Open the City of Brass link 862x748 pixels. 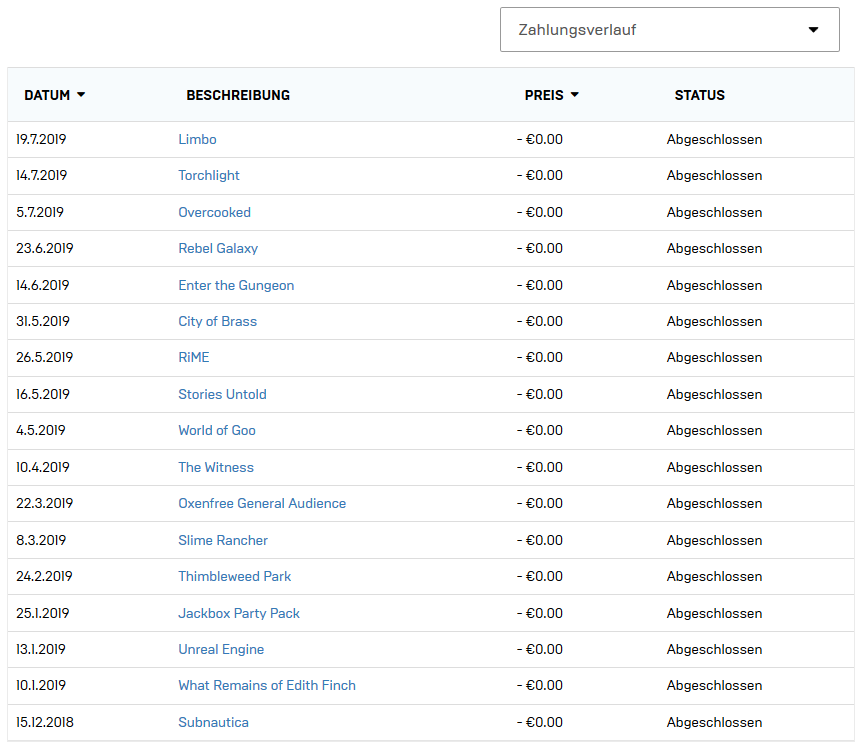(218, 322)
